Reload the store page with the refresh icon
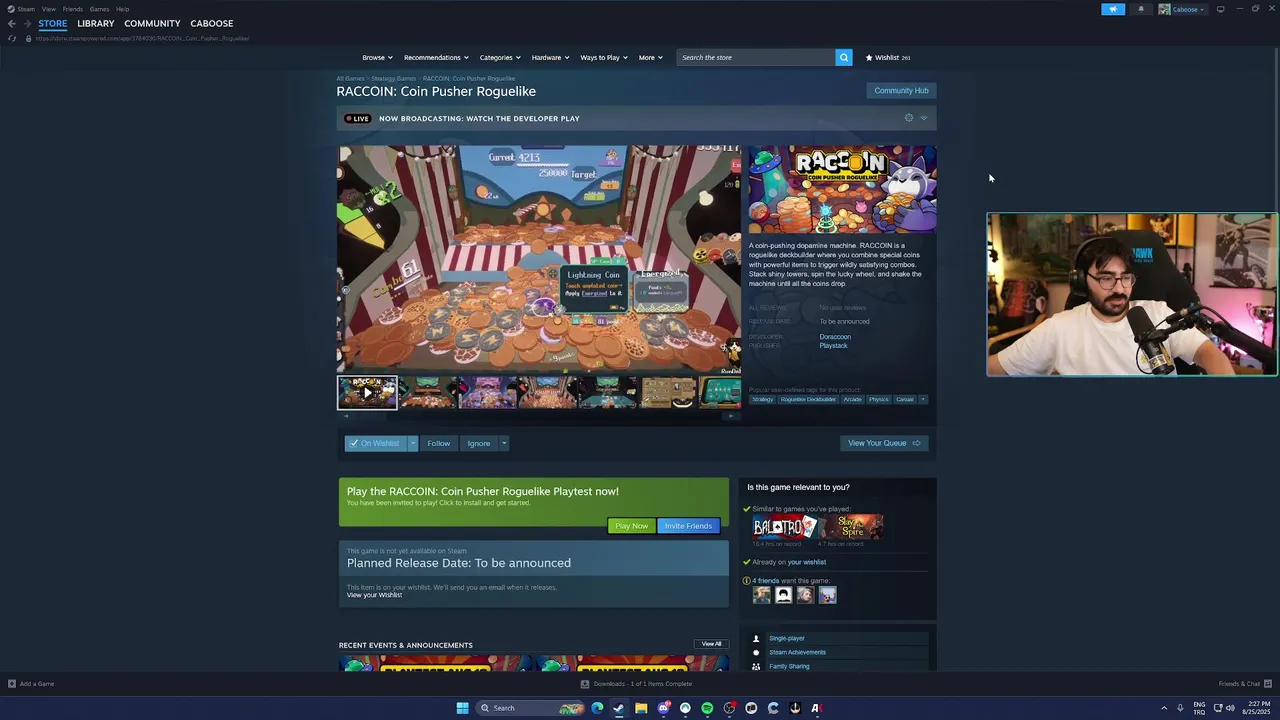Image resolution: width=1280 pixels, height=720 pixels. tap(12, 38)
